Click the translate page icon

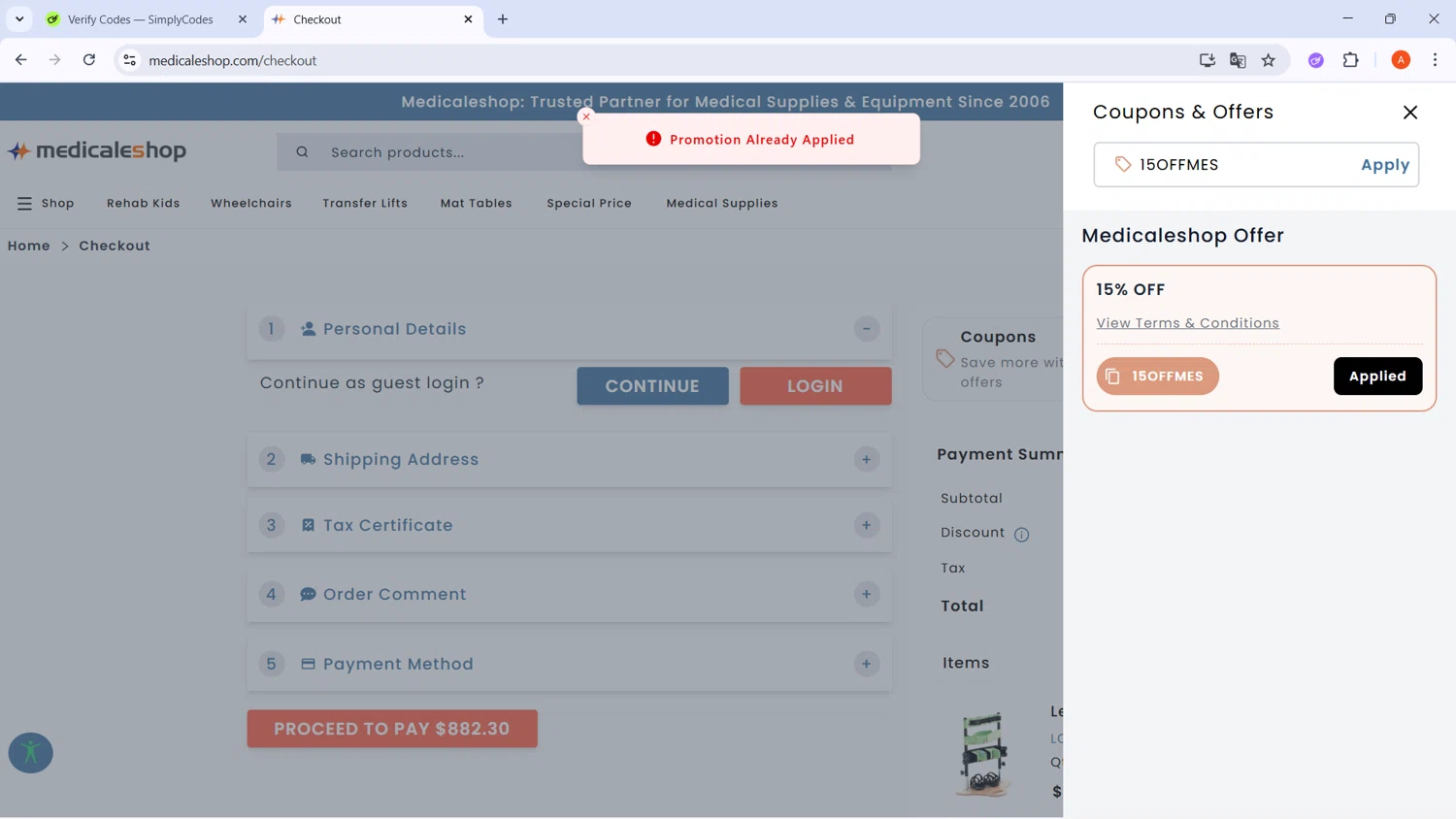(x=1238, y=60)
